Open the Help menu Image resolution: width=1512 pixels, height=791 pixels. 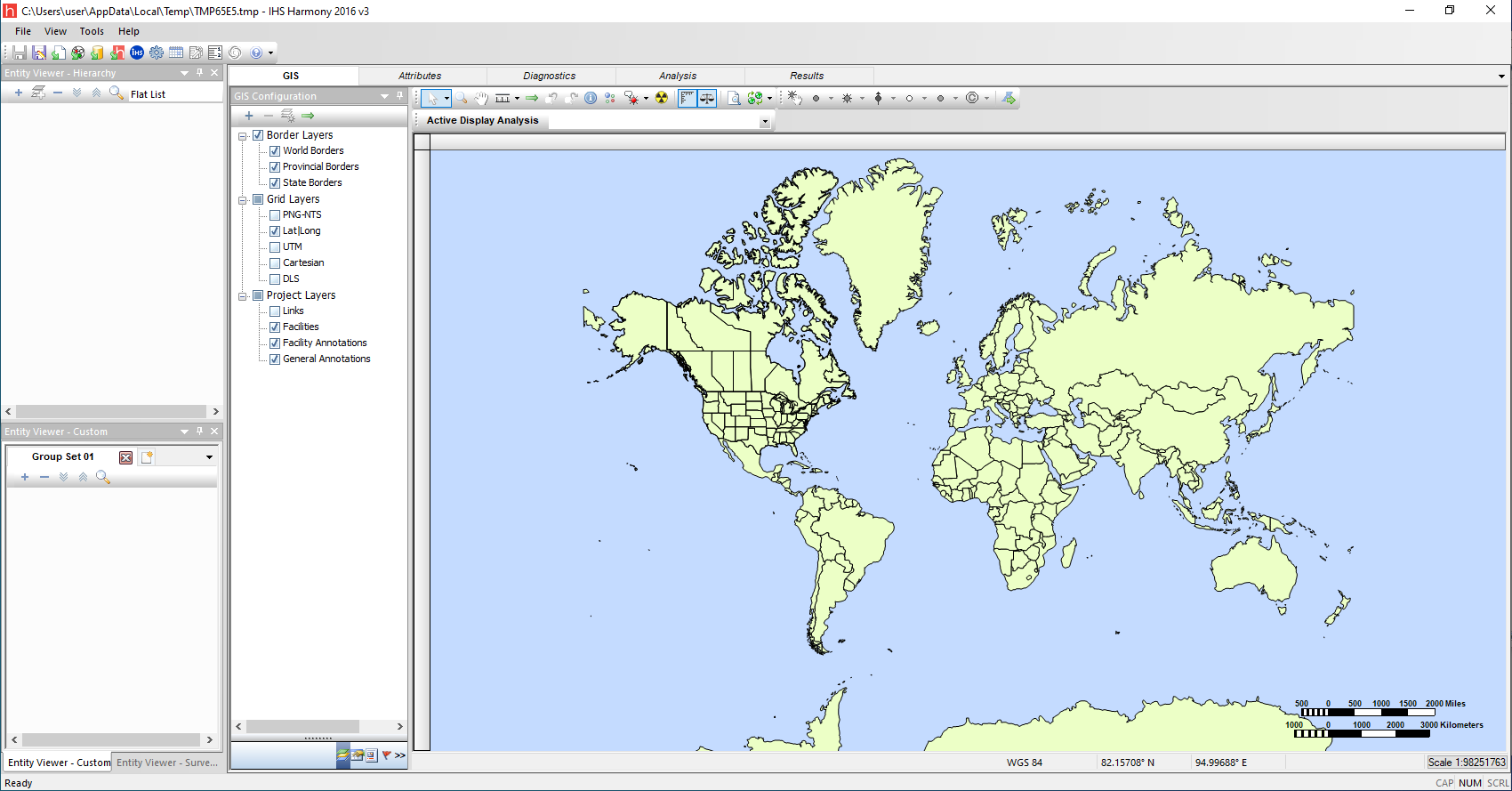coord(129,31)
